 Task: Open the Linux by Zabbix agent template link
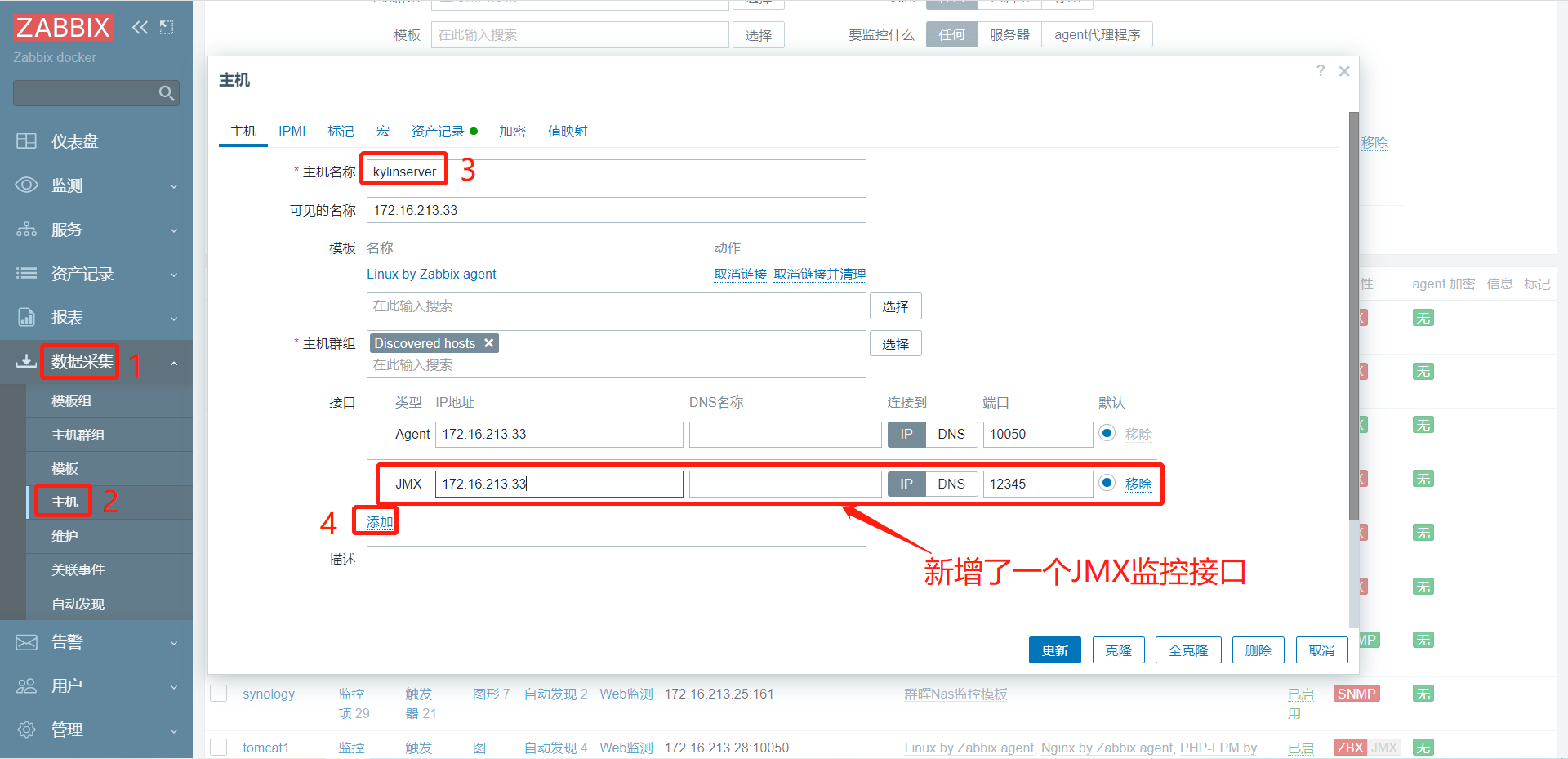pyautogui.click(x=431, y=275)
